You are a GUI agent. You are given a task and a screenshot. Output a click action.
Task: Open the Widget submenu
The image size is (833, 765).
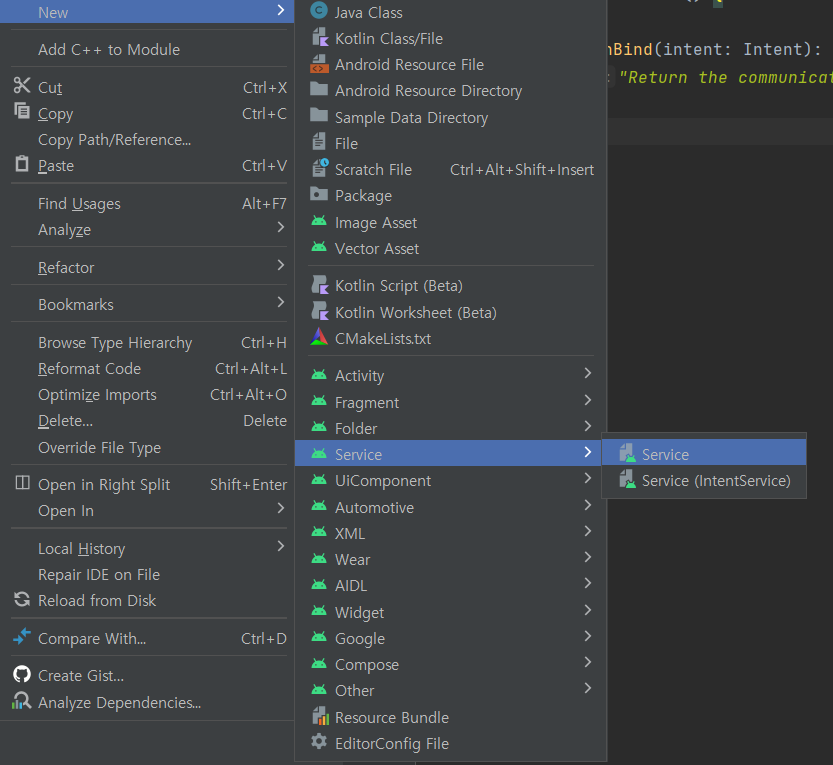pyautogui.click(x=450, y=612)
